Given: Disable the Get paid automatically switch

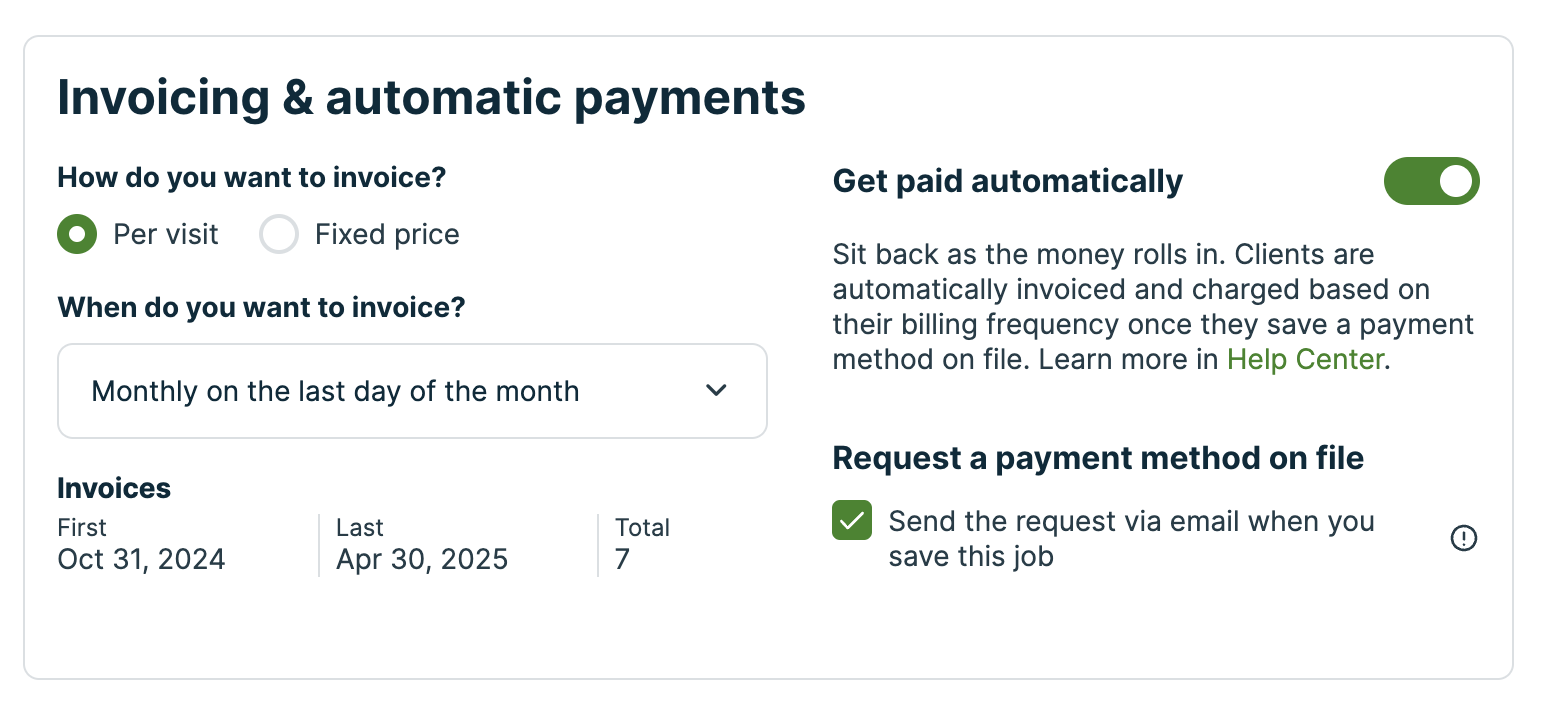Looking at the screenshot, I should (1431, 181).
